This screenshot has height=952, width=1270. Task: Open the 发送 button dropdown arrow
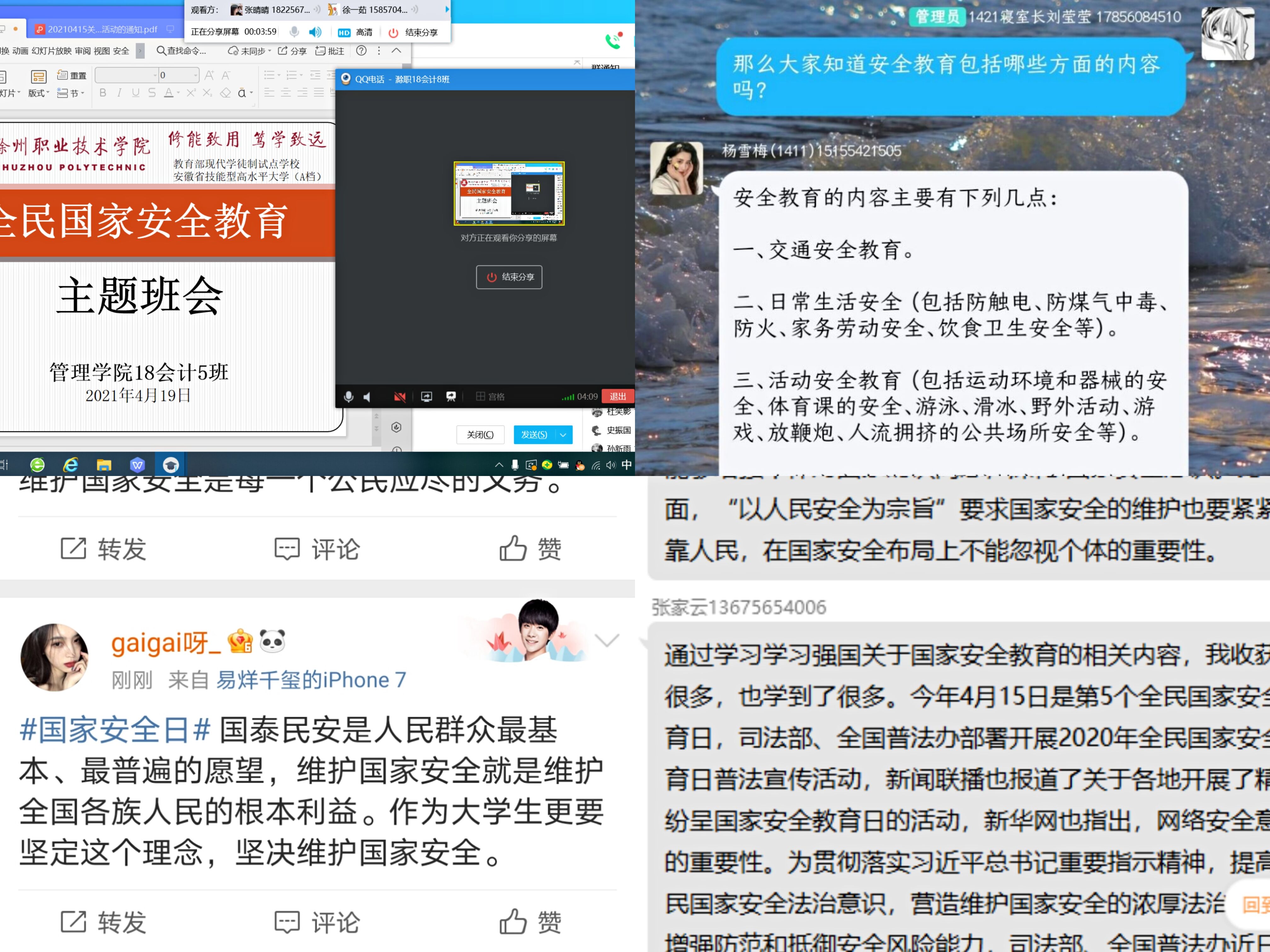click(x=563, y=435)
